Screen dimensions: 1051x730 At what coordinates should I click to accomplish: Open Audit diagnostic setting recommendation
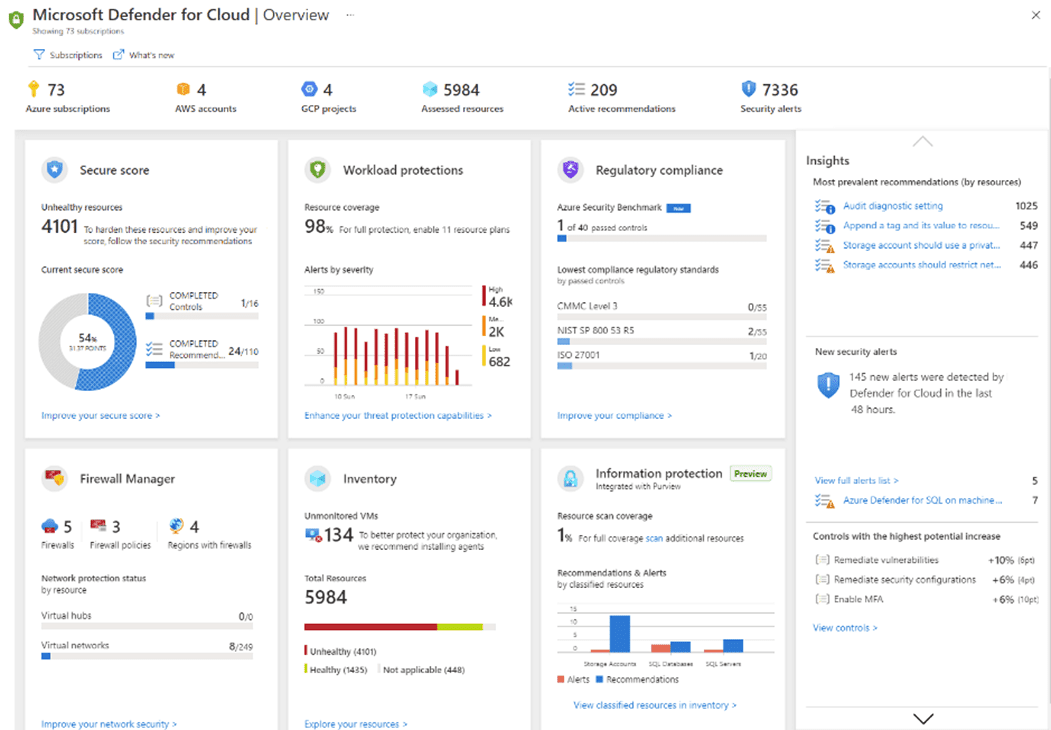pyautogui.click(x=893, y=206)
